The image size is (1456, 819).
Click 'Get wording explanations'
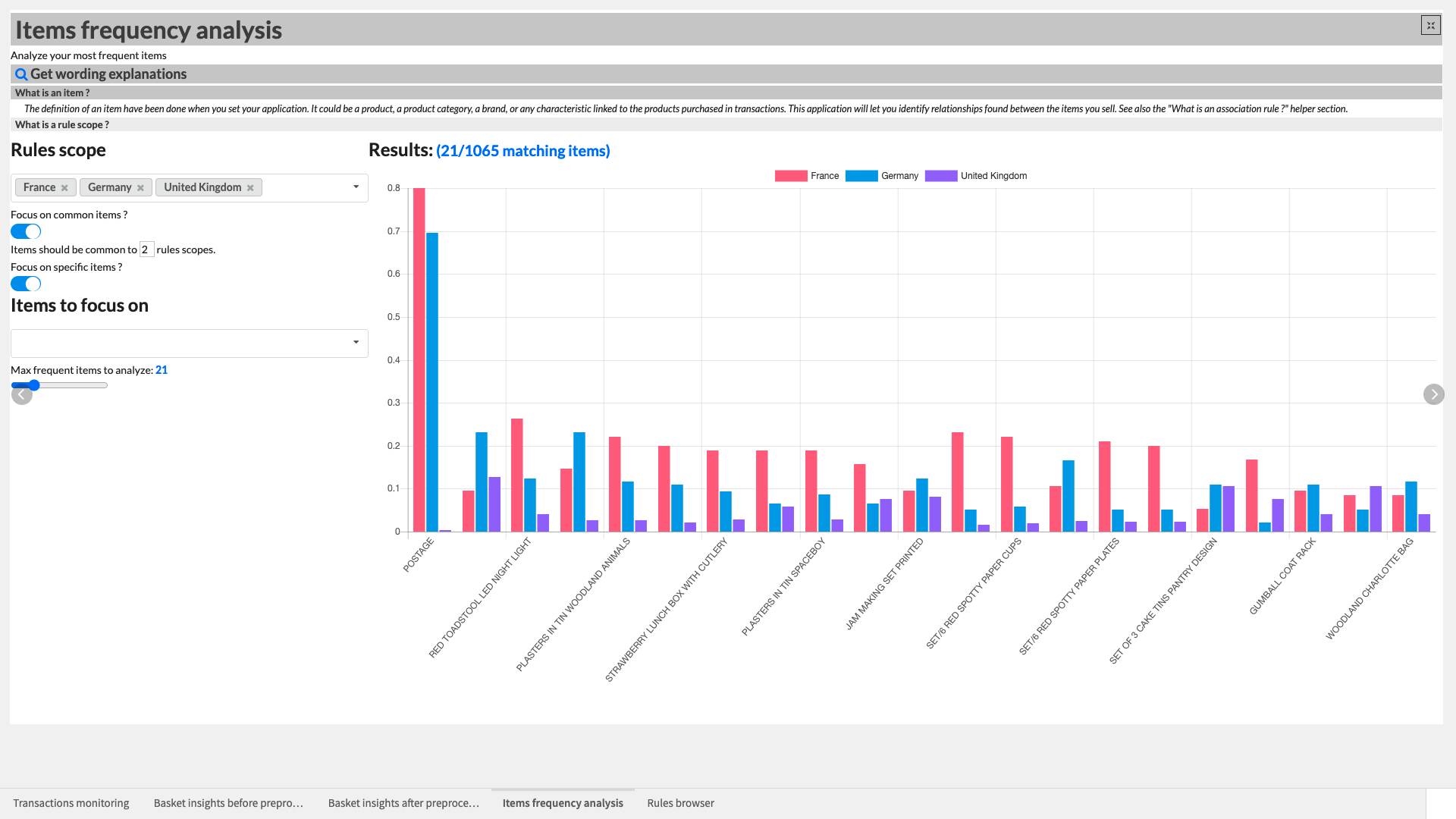coord(107,74)
